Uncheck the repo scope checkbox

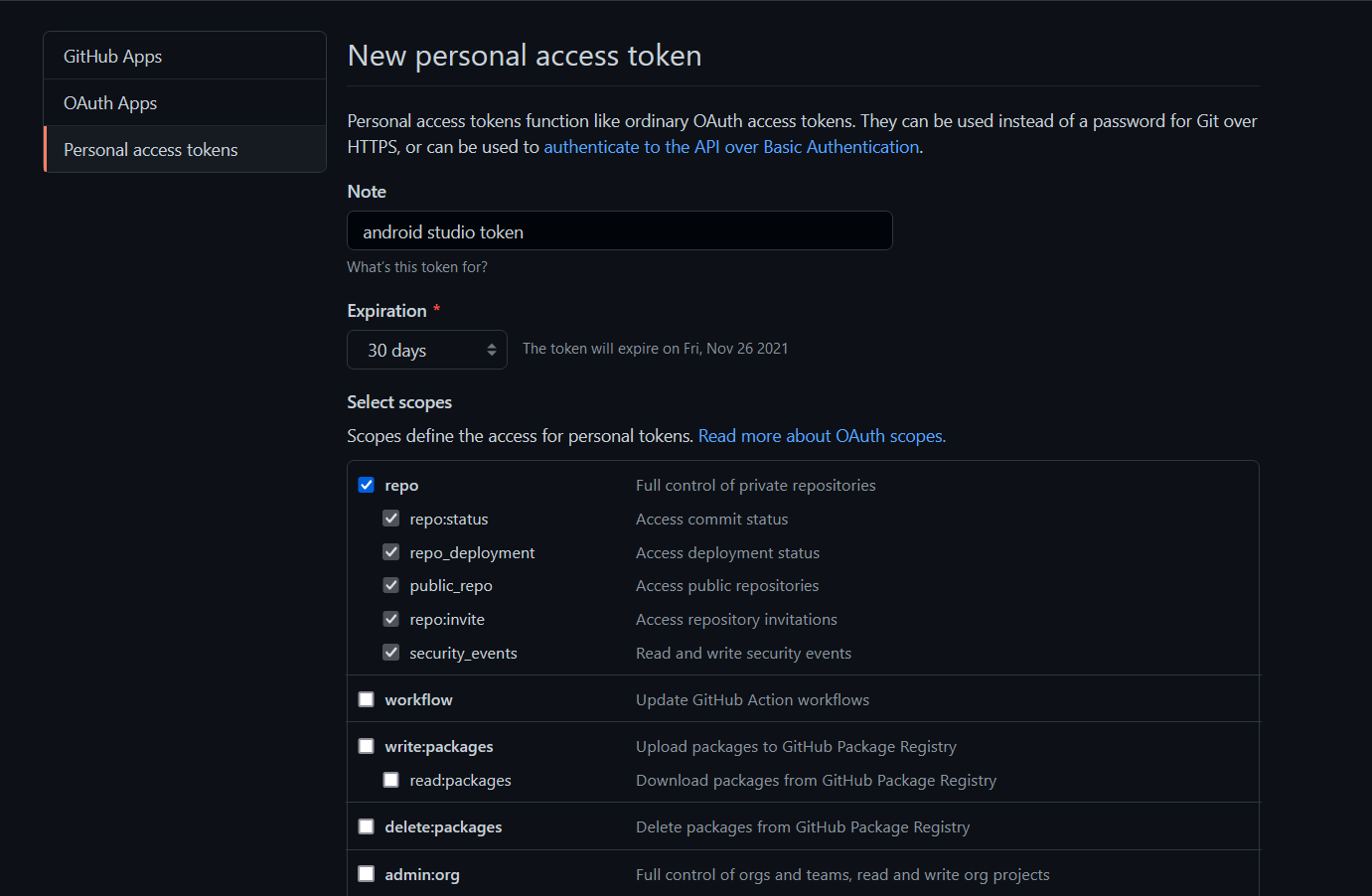(367, 485)
